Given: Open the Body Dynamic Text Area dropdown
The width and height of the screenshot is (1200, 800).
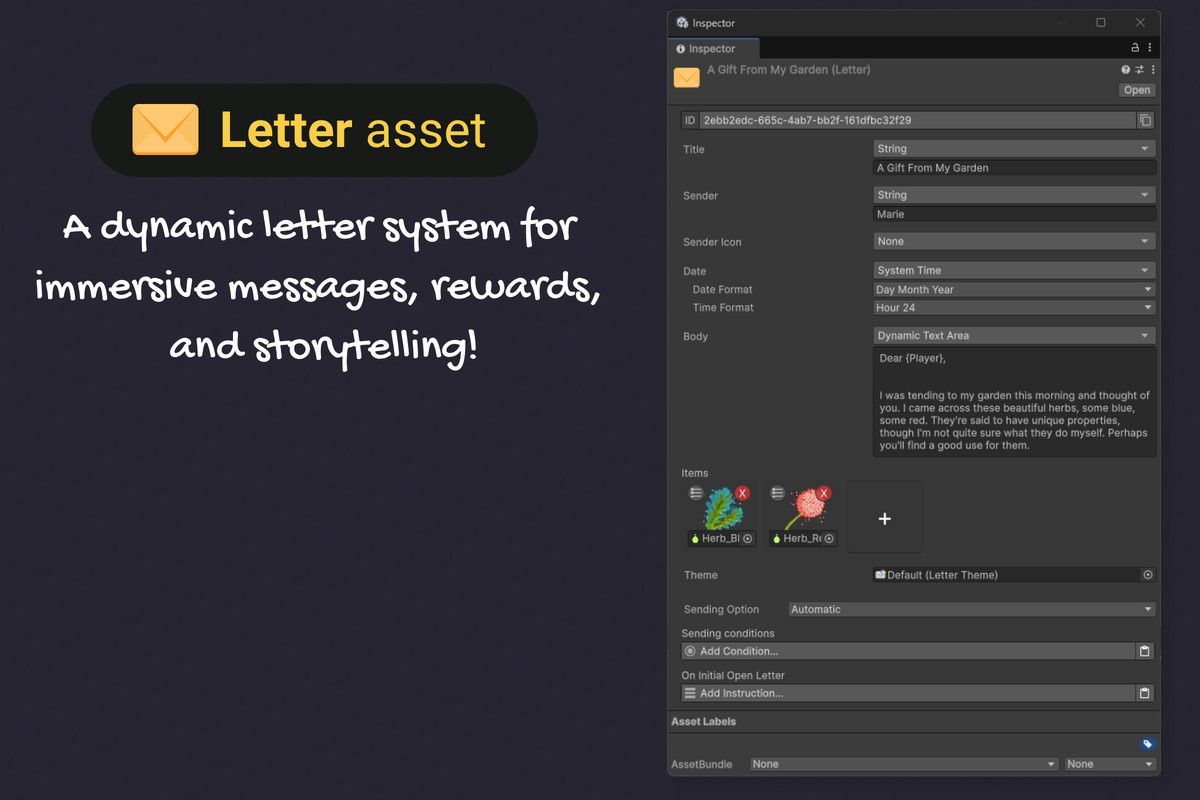Looking at the screenshot, I should [x=1013, y=335].
